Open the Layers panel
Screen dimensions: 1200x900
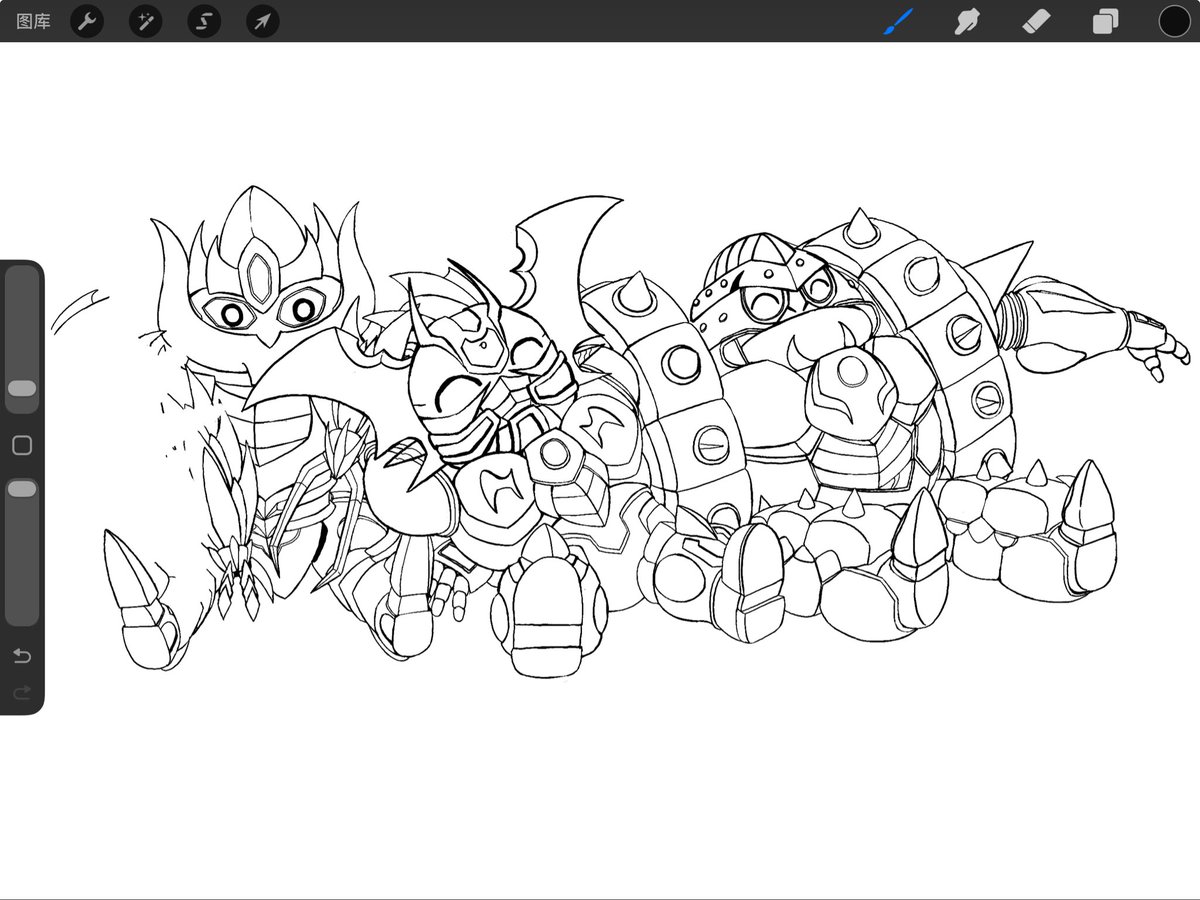(x=1105, y=21)
